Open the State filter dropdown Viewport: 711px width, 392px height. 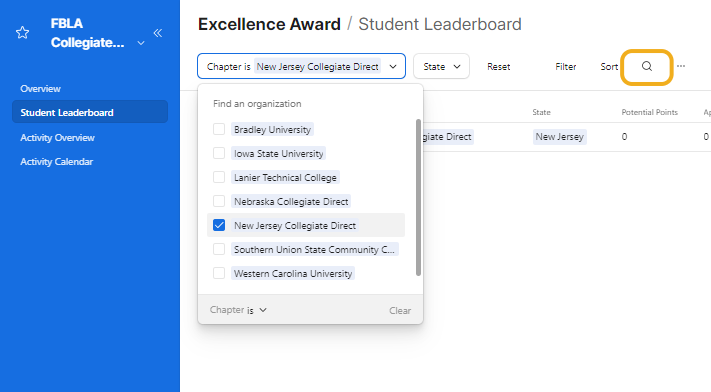coord(441,66)
